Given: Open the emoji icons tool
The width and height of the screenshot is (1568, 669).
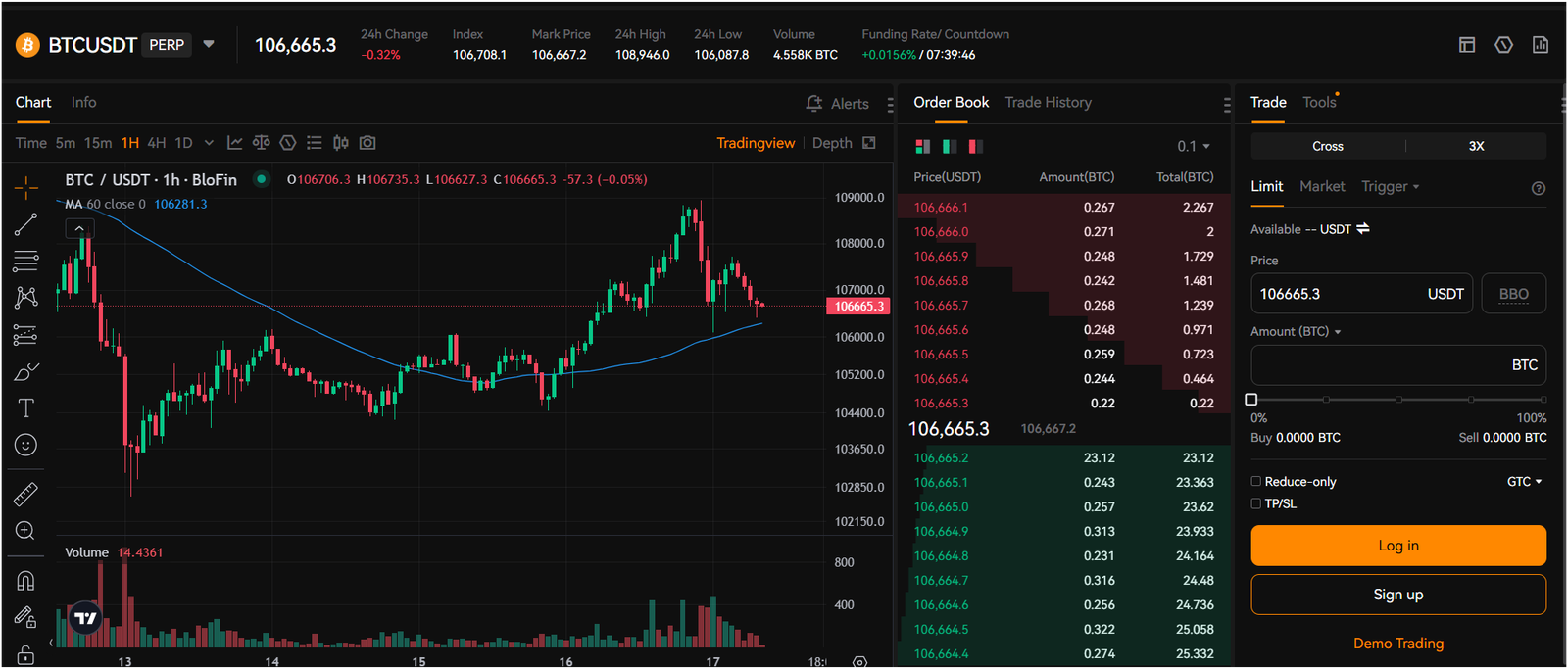Looking at the screenshot, I should click(26, 445).
